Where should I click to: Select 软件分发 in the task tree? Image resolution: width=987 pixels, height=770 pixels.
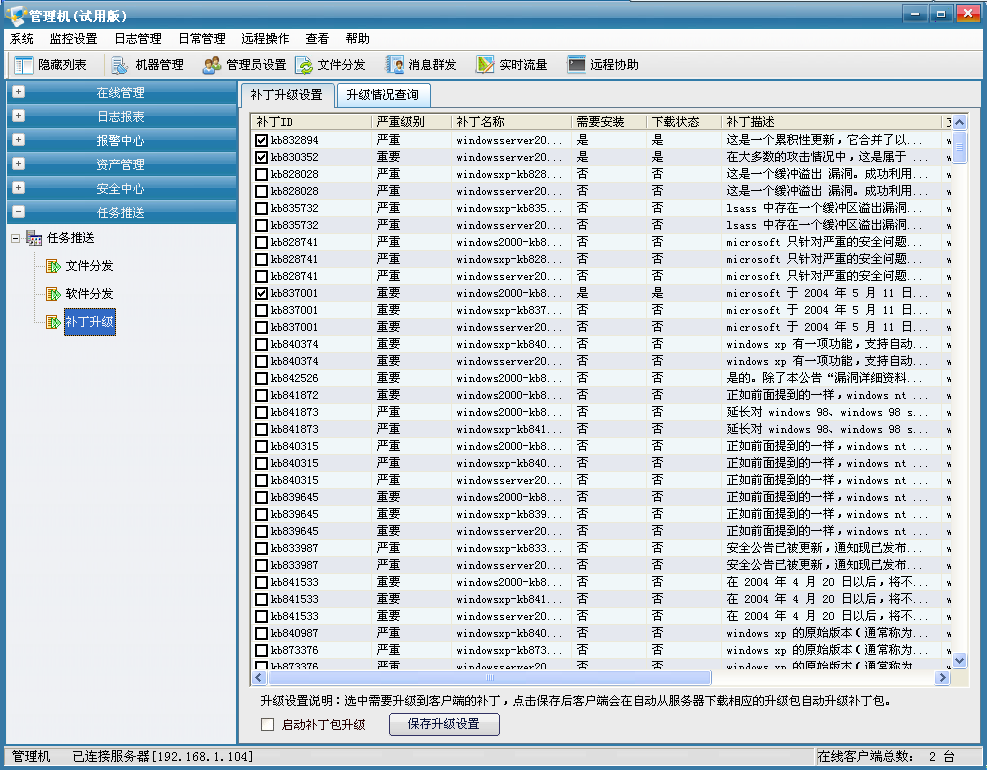pos(89,294)
